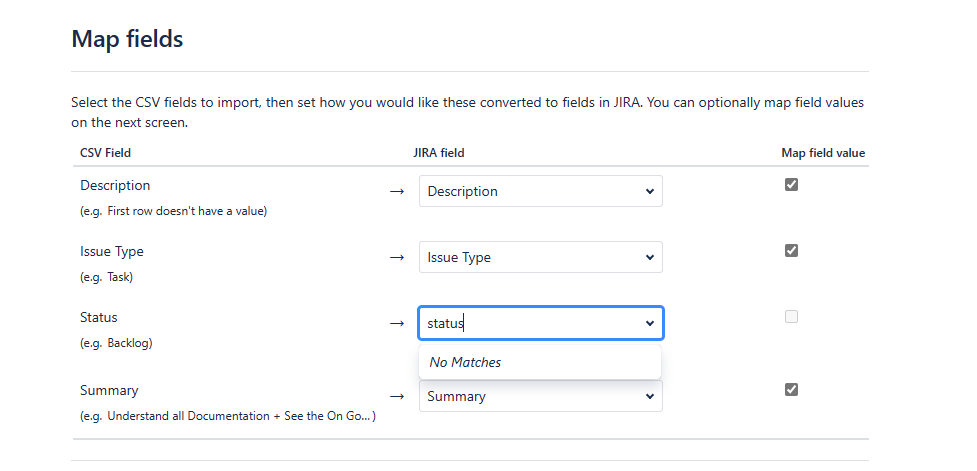Screen dimensions: 977x471
Task: Enable Map field value checkbox for Status
Action: pos(791,316)
